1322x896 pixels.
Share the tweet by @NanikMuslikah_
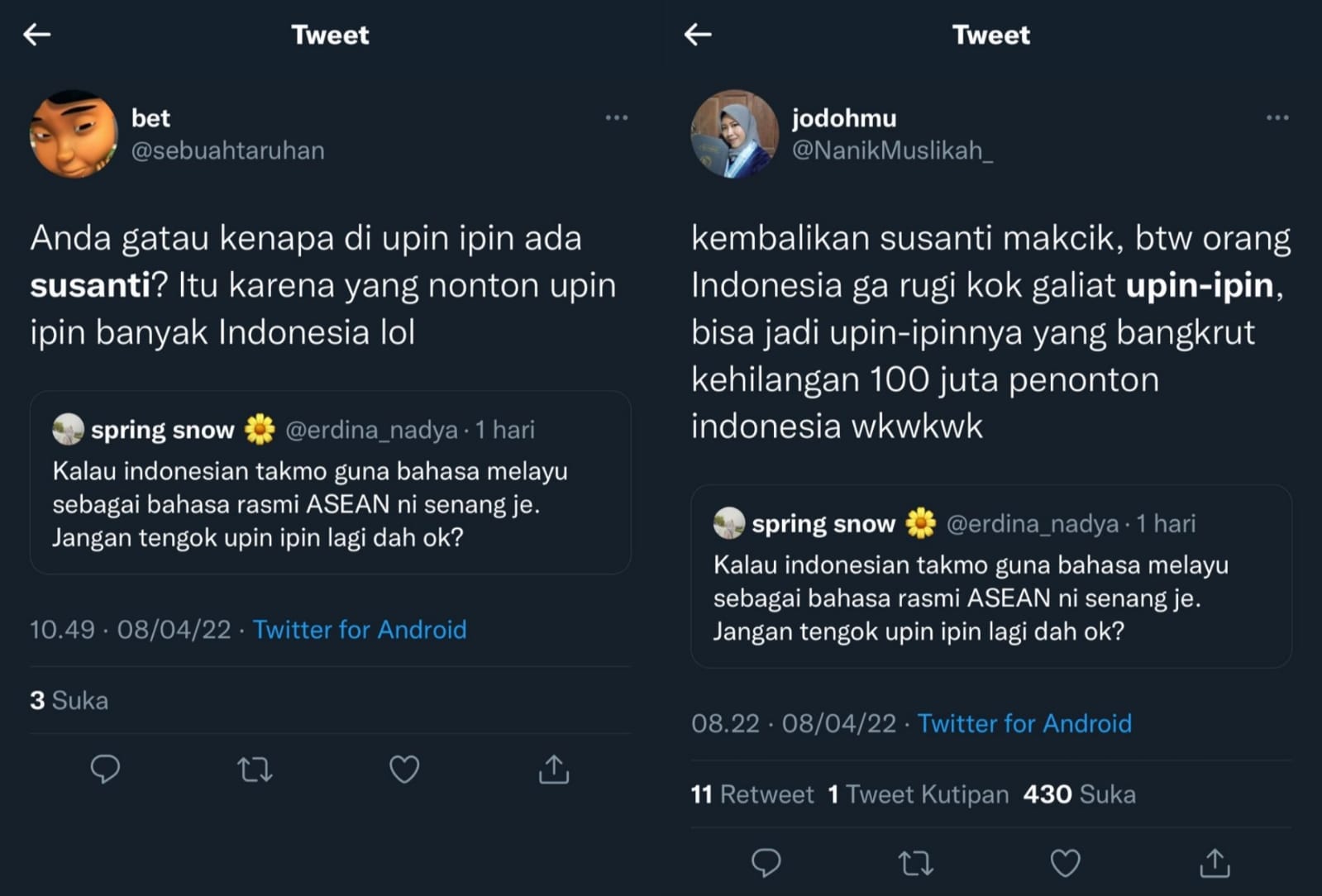point(1215,863)
